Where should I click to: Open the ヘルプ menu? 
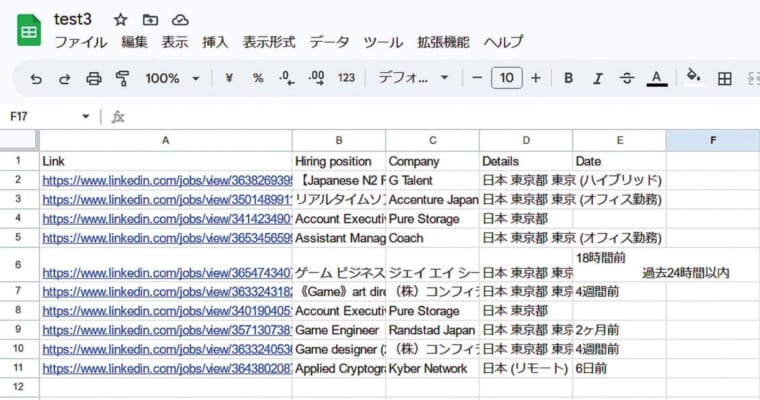504,42
